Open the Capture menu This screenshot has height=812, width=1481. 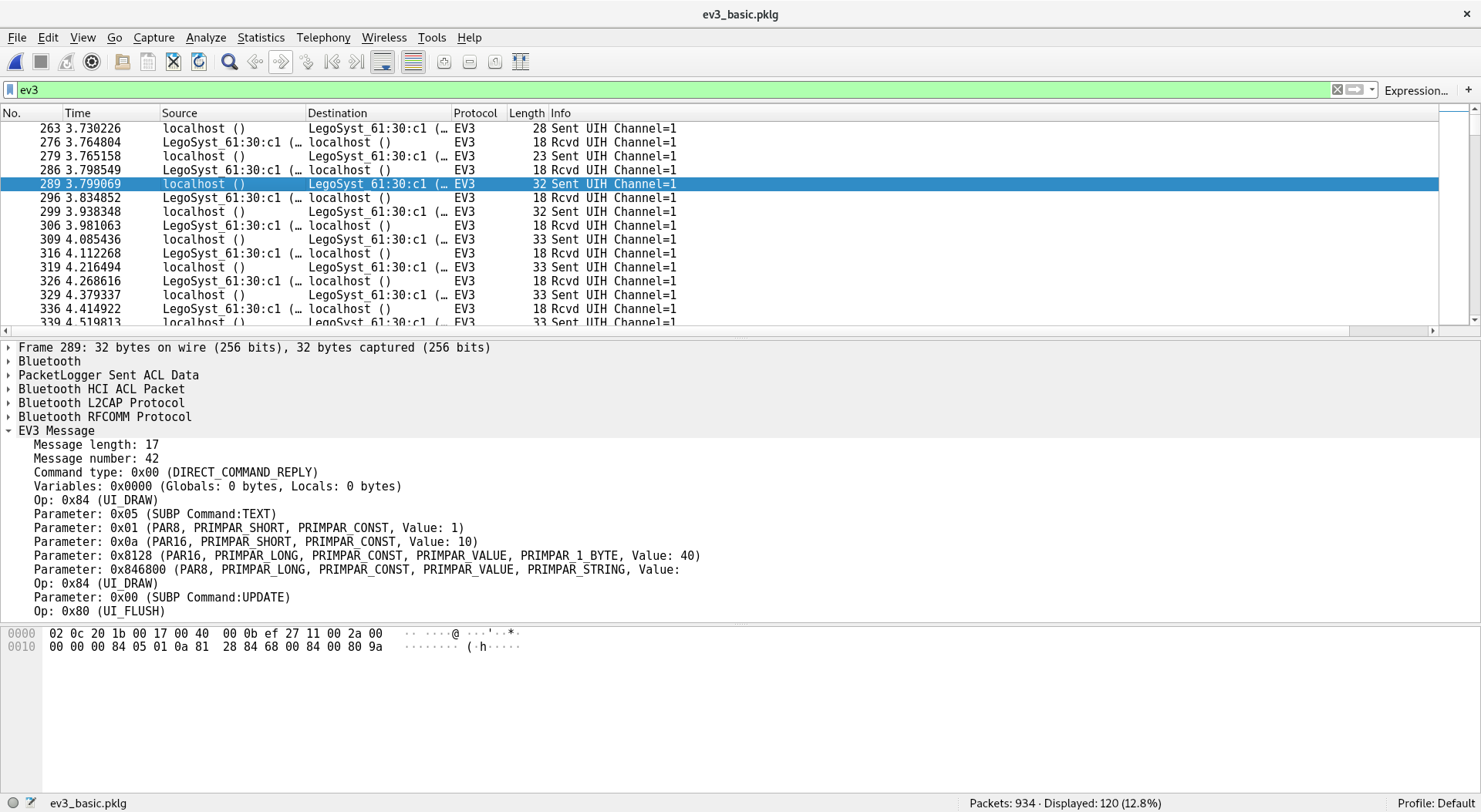153,38
